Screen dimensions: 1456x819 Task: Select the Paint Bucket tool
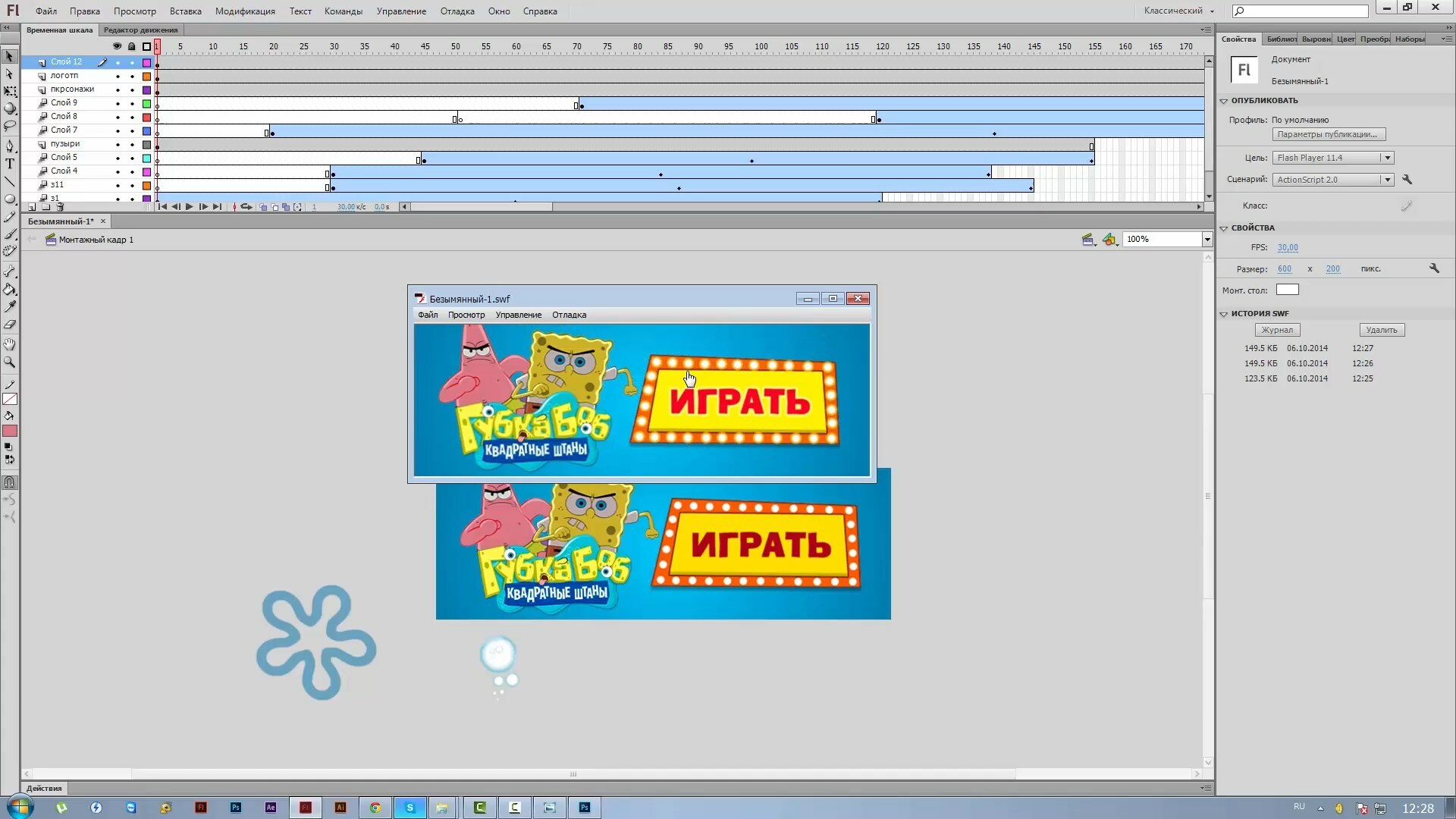point(9,290)
